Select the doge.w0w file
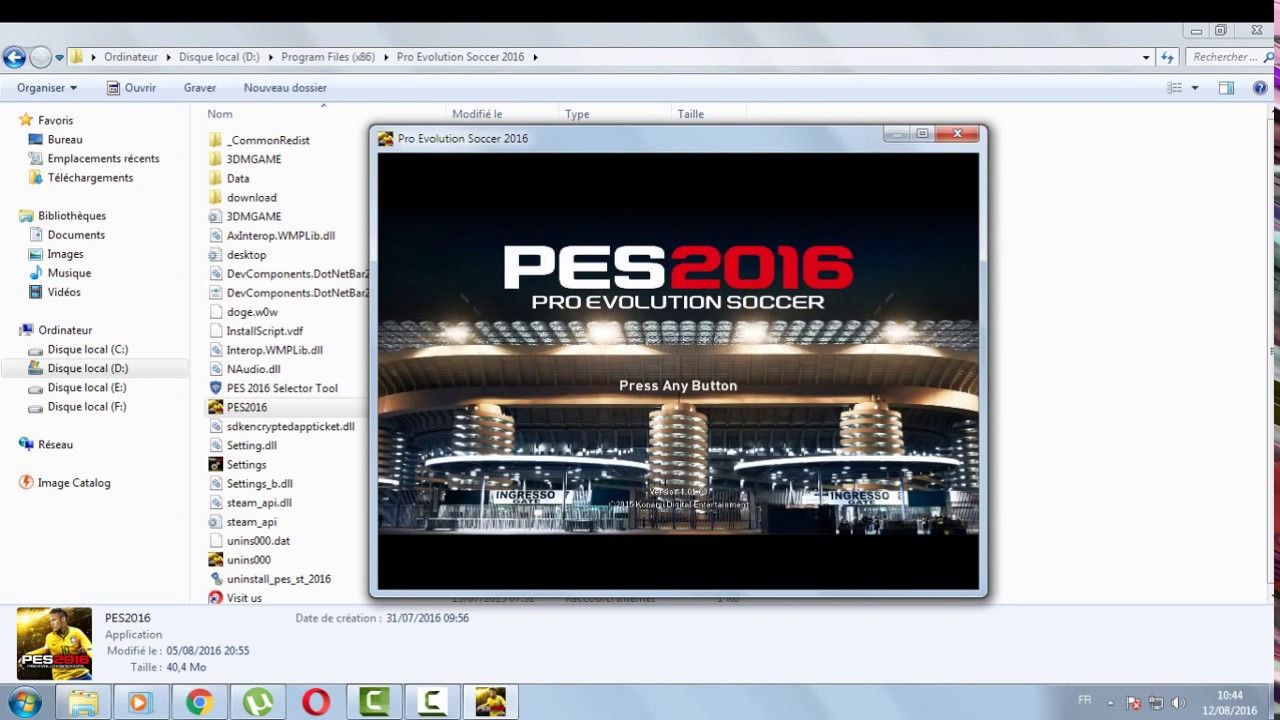The width and height of the screenshot is (1280, 720). tap(252, 312)
